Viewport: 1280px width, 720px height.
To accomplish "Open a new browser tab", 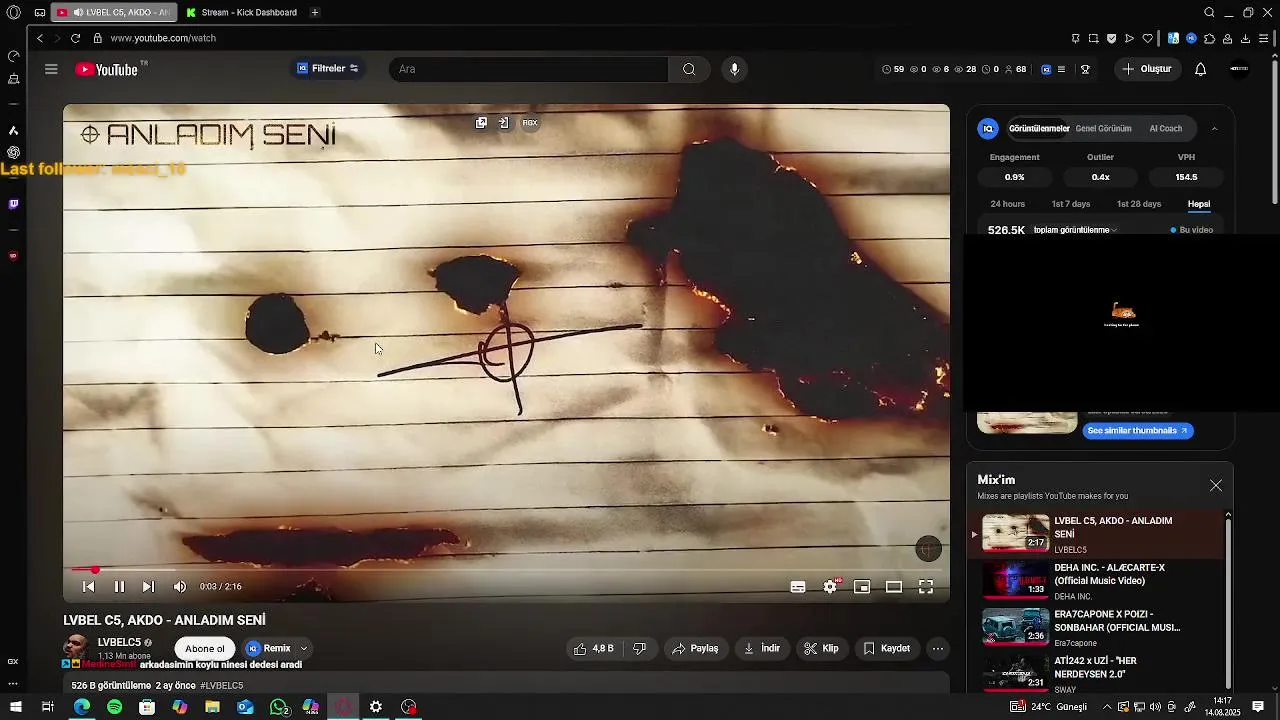I will (x=315, y=12).
